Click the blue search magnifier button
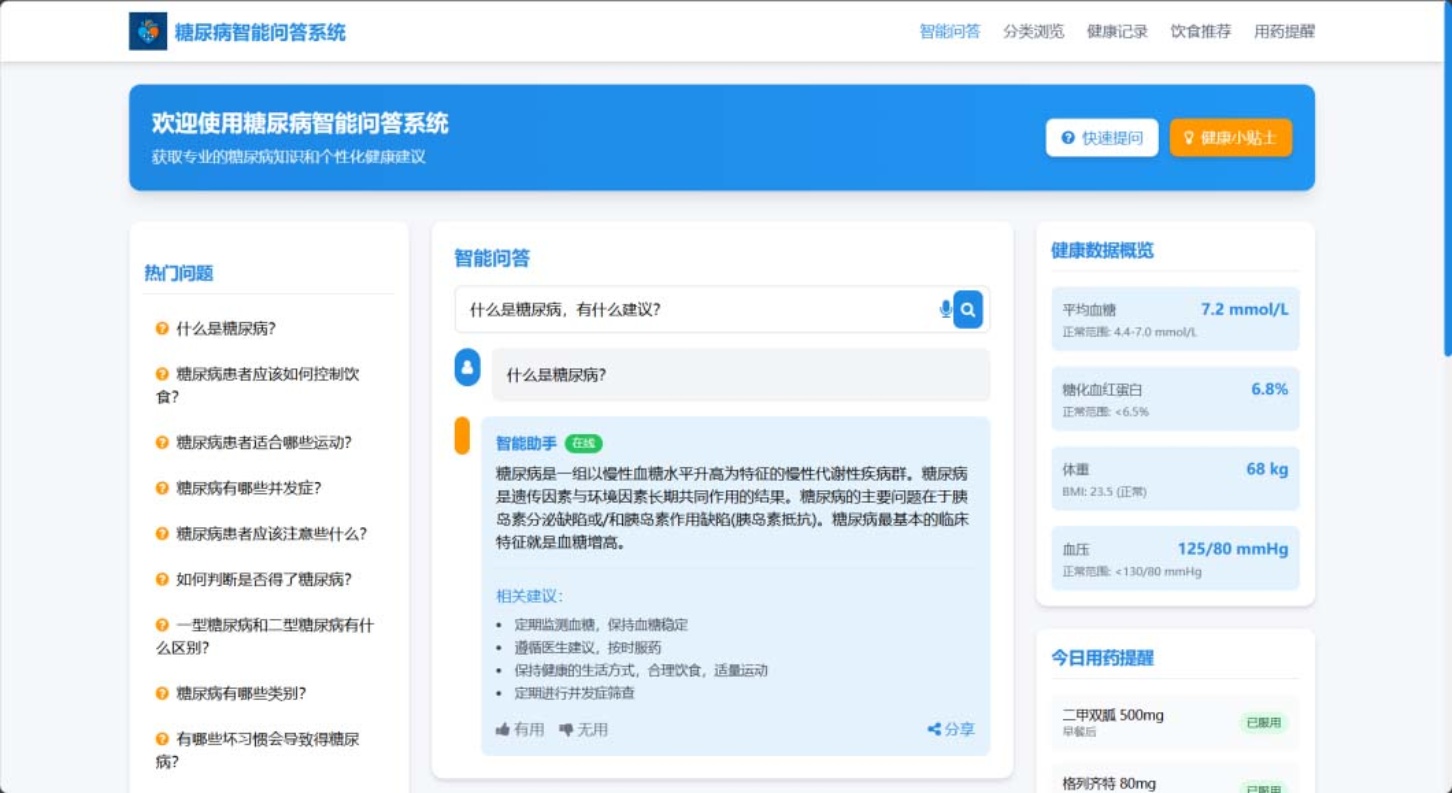Screen dimensions: 1452x793 (967, 310)
